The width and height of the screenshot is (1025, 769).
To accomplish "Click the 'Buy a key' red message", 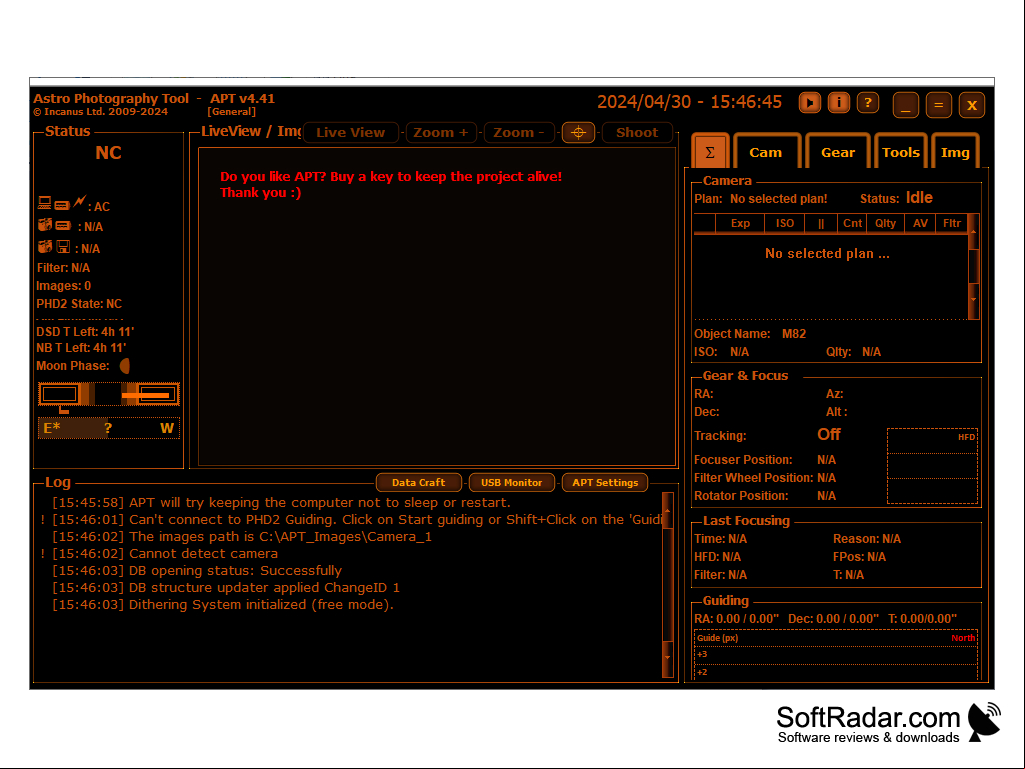I will click(390, 184).
